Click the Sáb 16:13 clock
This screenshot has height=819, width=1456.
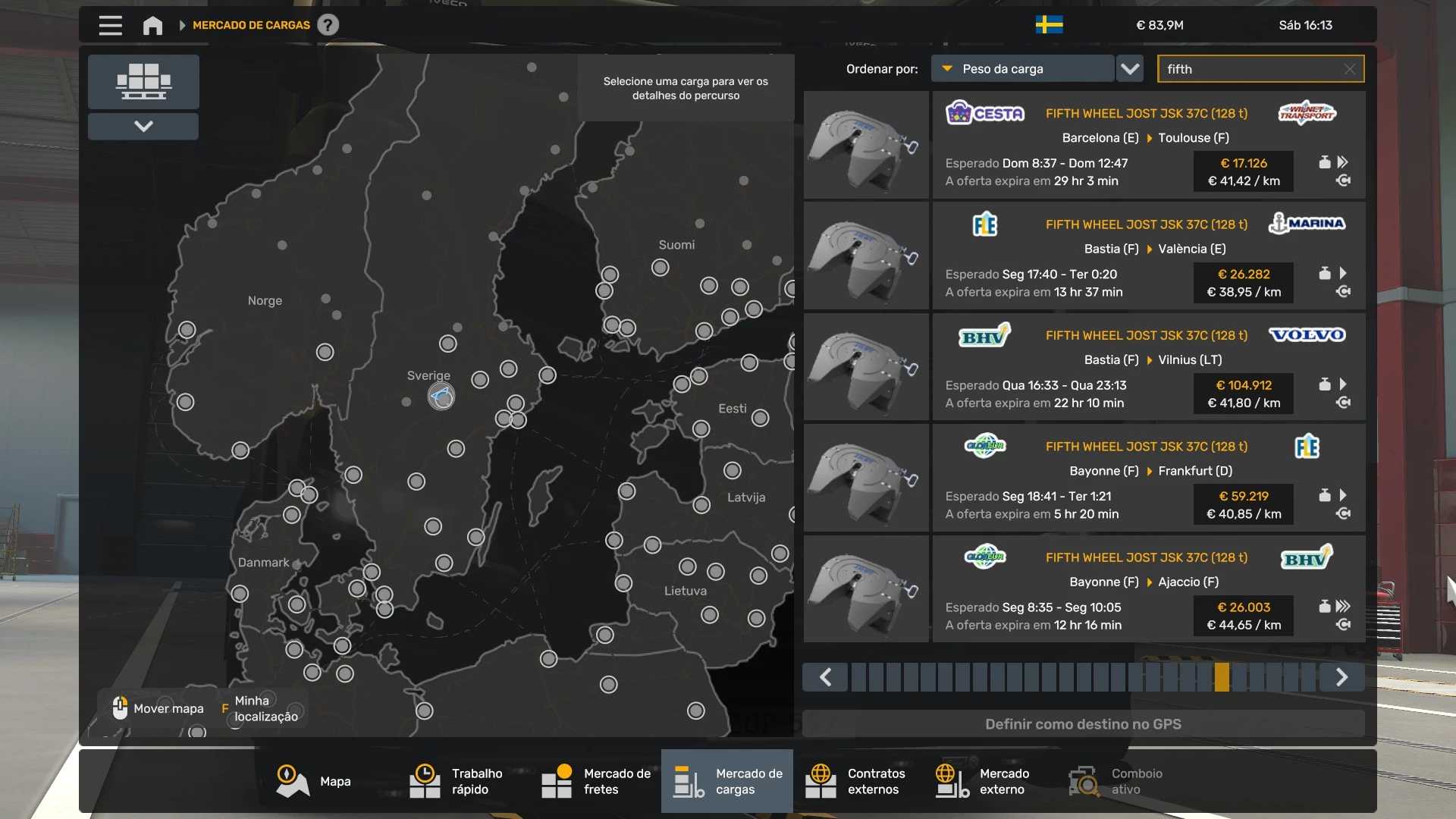click(1305, 25)
